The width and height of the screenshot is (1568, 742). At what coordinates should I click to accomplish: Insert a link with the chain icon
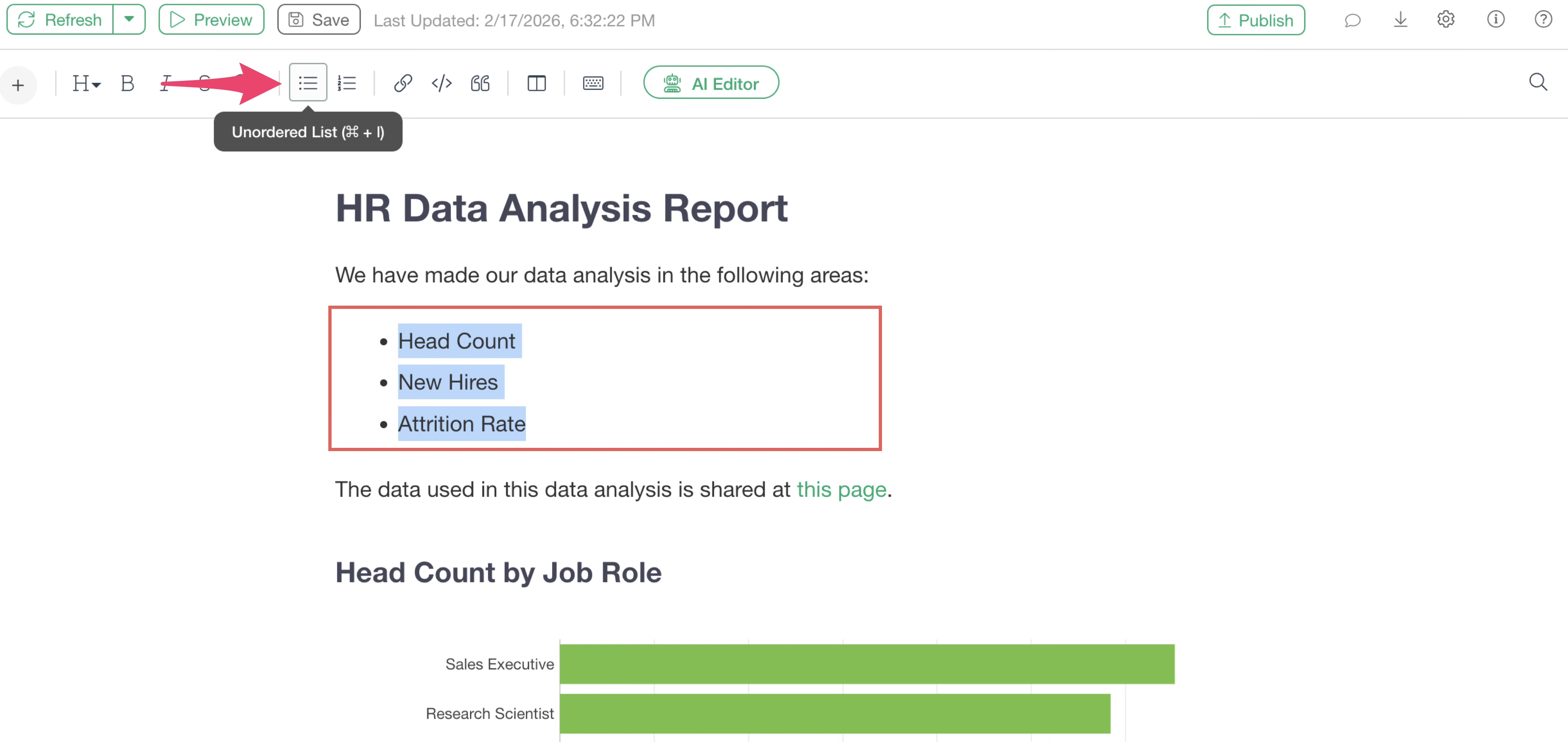pyautogui.click(x=403, y=83)
